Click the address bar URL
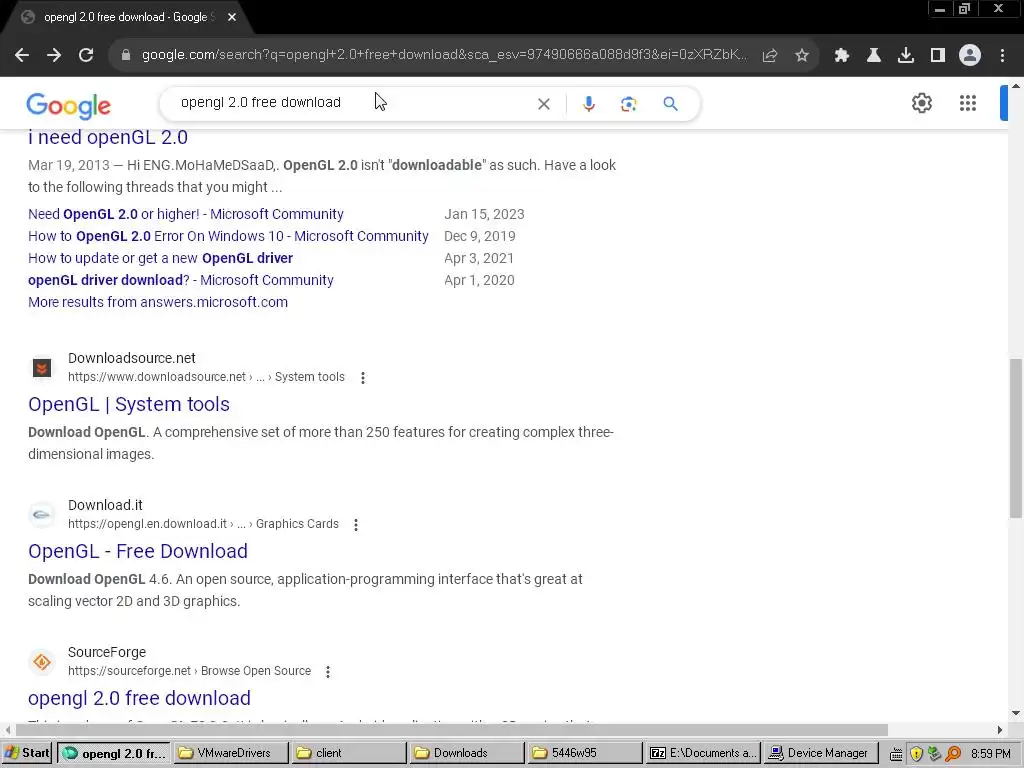This screenshot has width=1024, height=768. click(444, 55)
